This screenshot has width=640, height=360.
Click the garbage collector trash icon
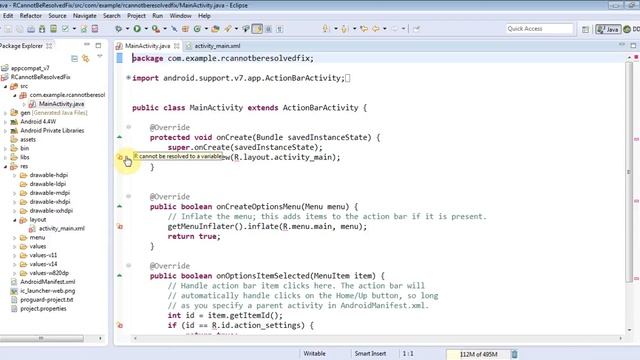[514, 354]
